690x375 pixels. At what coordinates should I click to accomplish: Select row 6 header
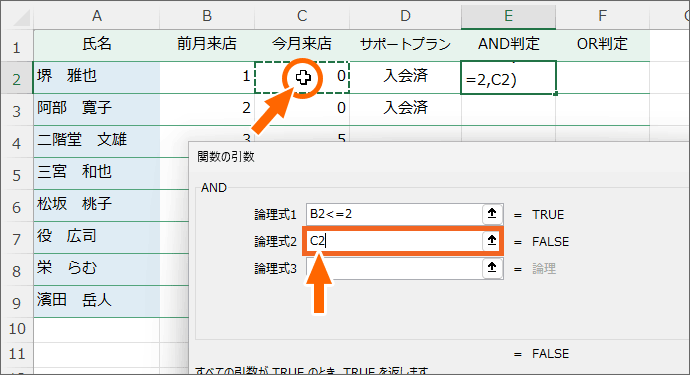17,206
